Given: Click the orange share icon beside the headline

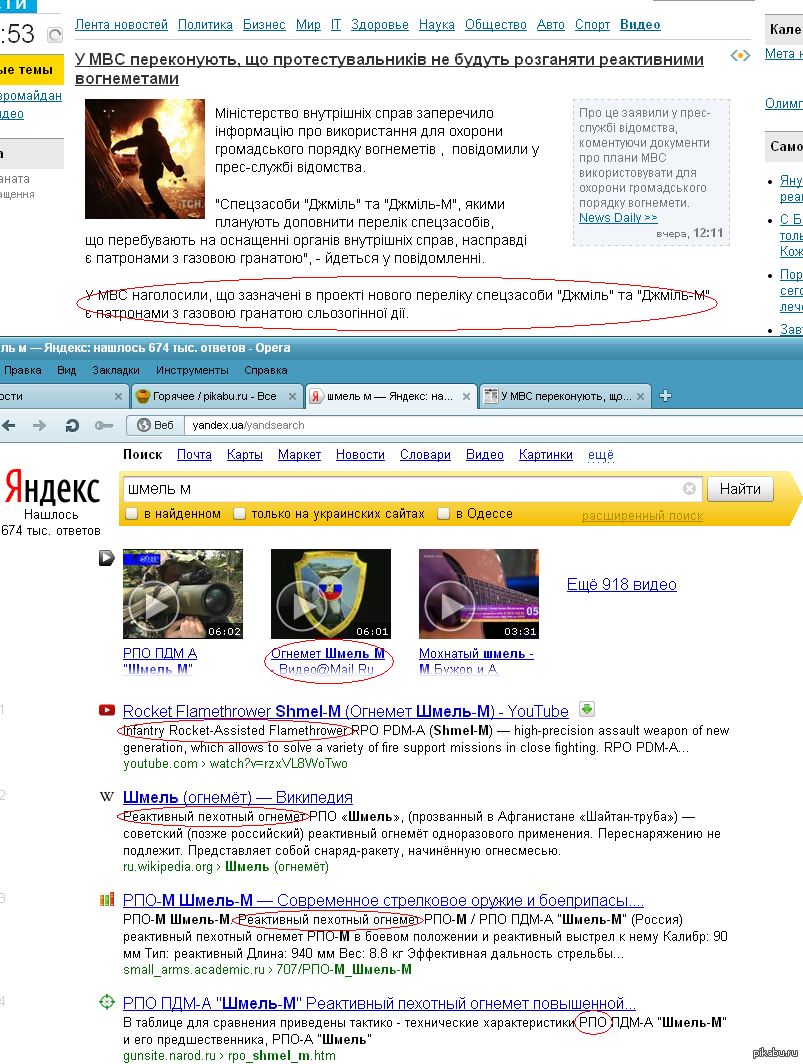Looking at the screenshot, I should [741, 56].
